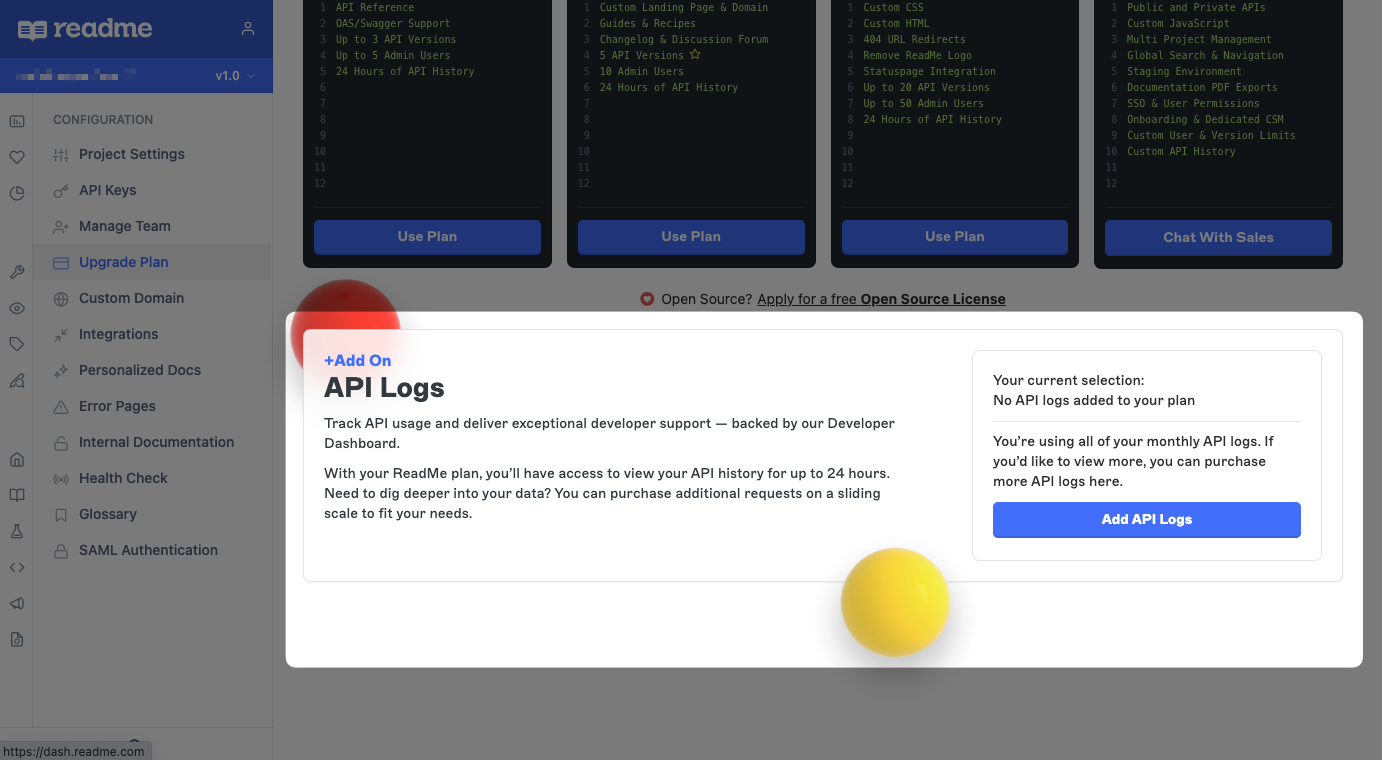Select the paintbrush appearance icon
The image size is (1382, 760).
tap(16, 380)
